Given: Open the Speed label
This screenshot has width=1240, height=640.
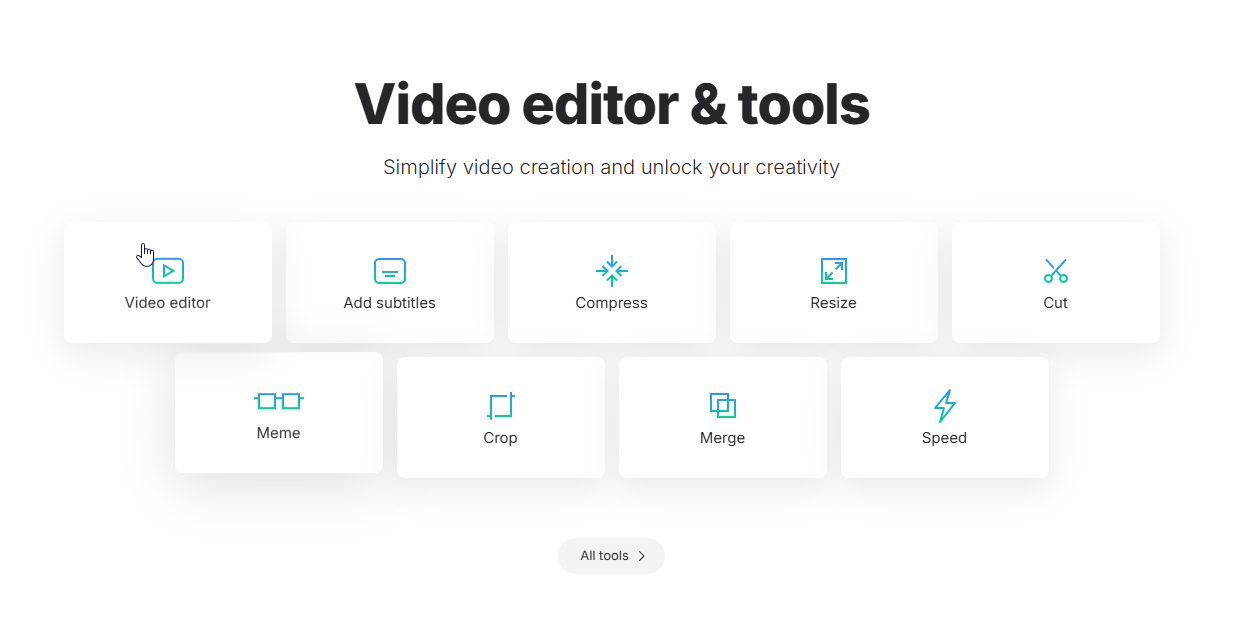Looking at the screenshot, I should pyautogui.click(x=945, y=438).
